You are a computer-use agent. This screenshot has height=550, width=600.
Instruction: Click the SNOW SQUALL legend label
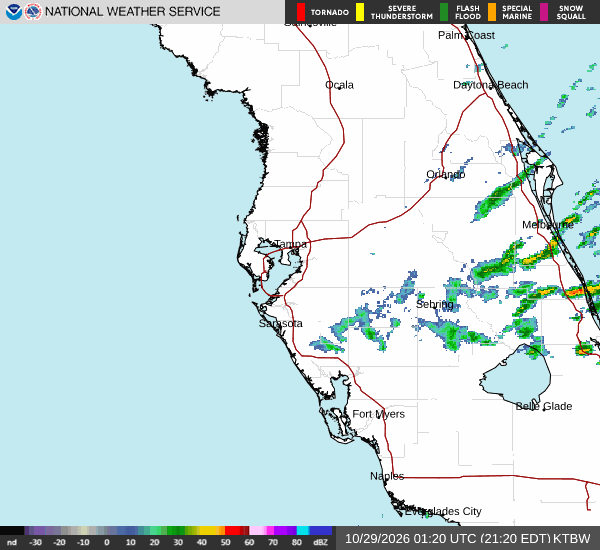571,12
